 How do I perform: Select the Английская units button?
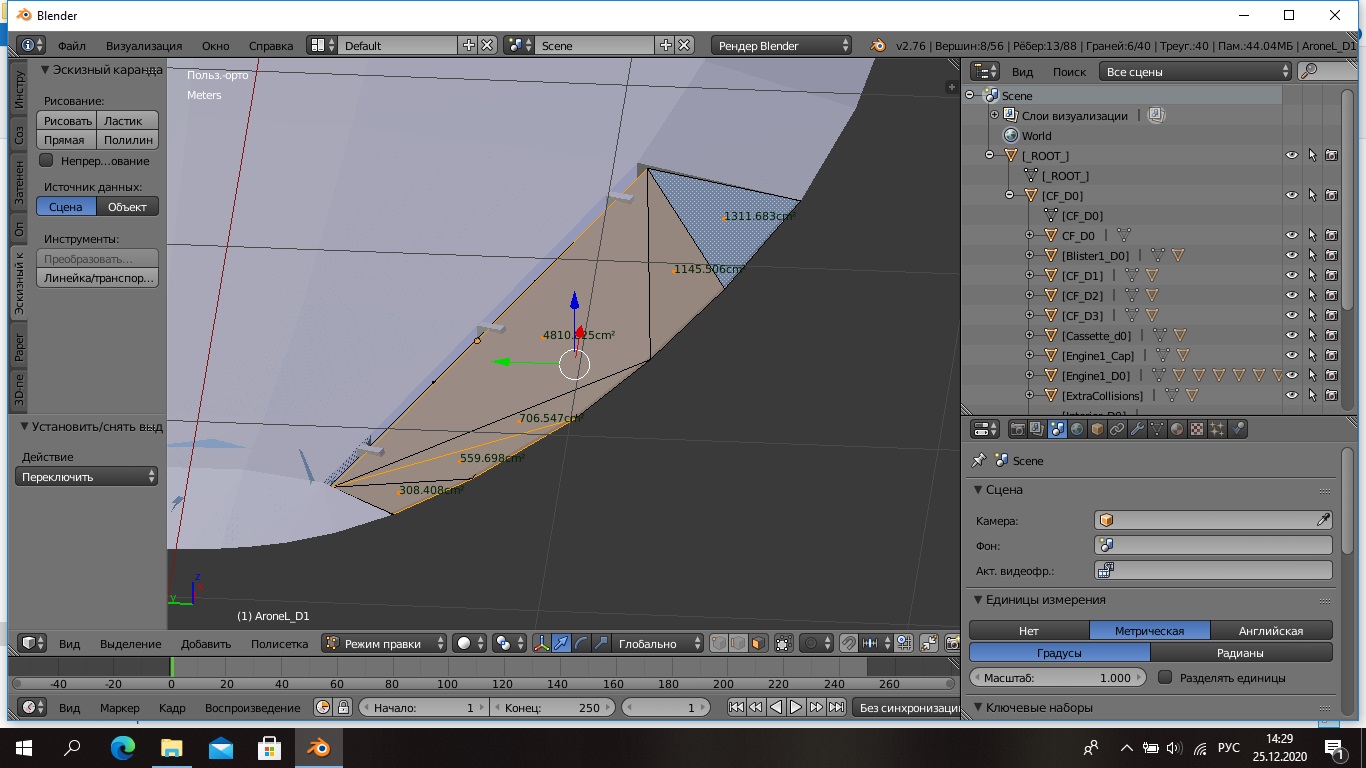[x=1270, y=630]
